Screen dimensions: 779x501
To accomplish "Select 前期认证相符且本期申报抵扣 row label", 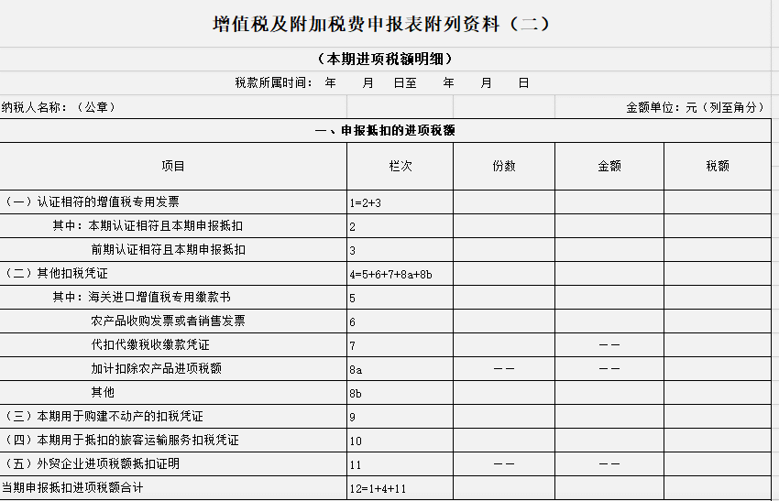I will (x=168, y=250).
